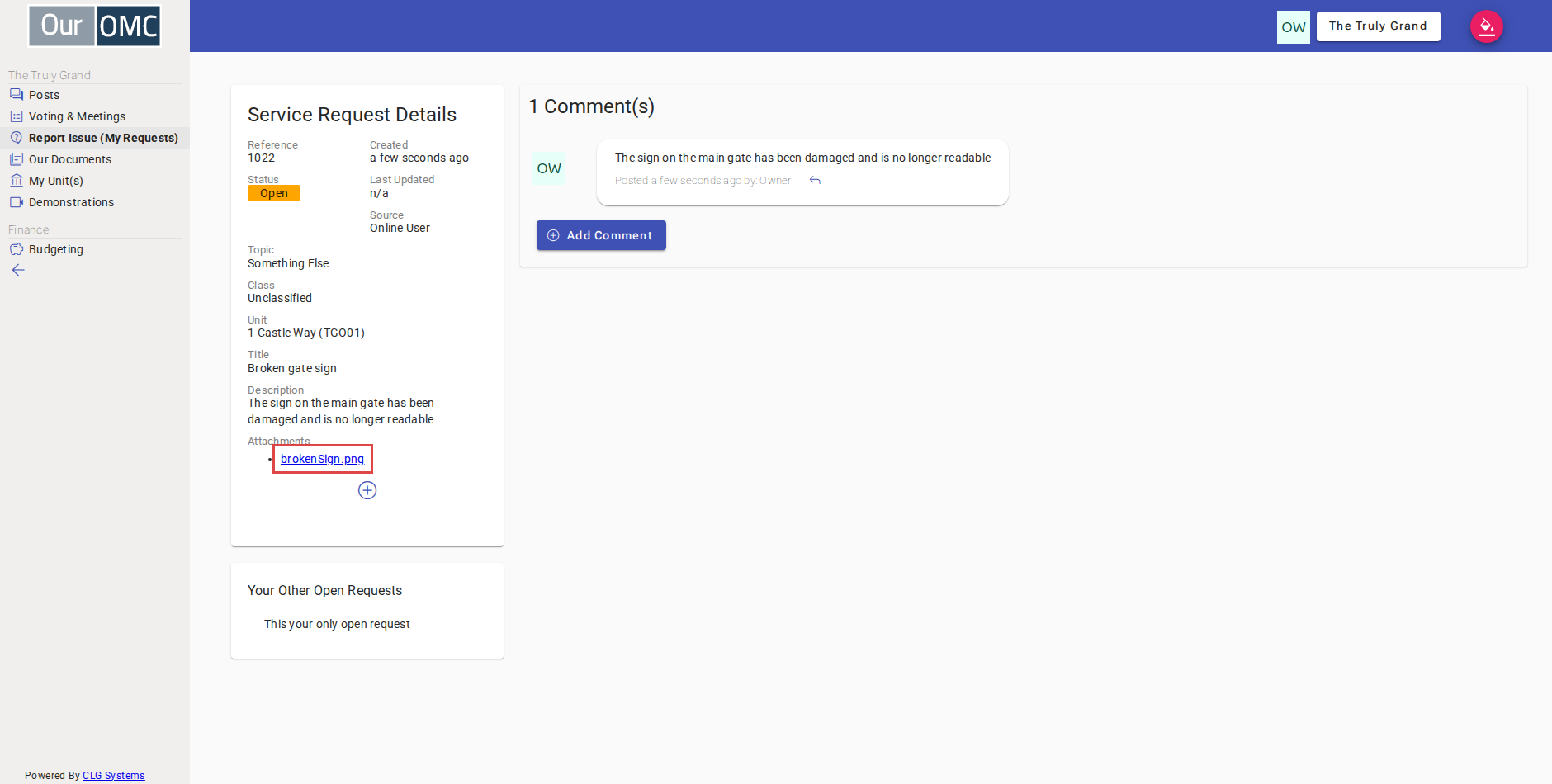
Task: Open the brokenSign.png attachment link
Action: (x=322, y=459)
